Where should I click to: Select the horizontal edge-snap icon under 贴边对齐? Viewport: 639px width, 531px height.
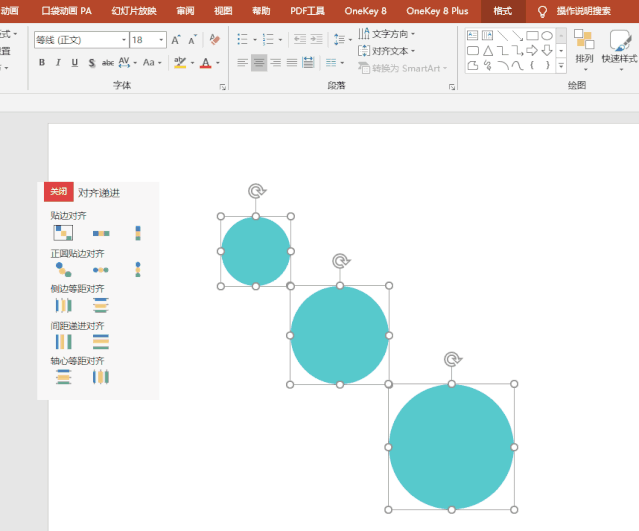[x=101, y=233]
